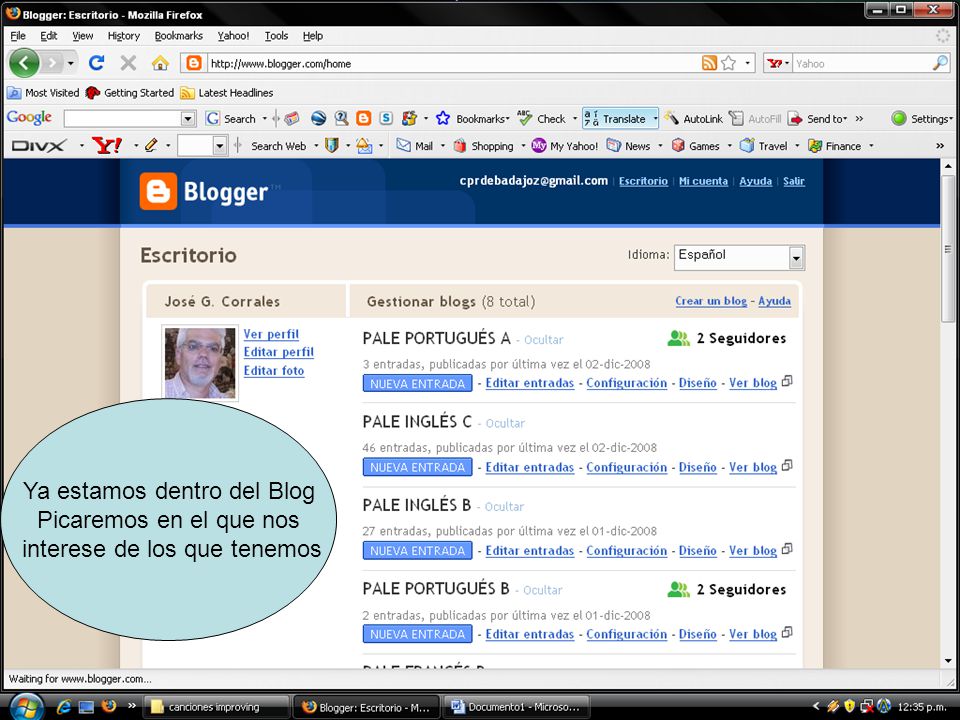Subscribe using the RSS feed icon in address bar
The width and height of the screenshot is (960, 720).
tap(709, 63)
